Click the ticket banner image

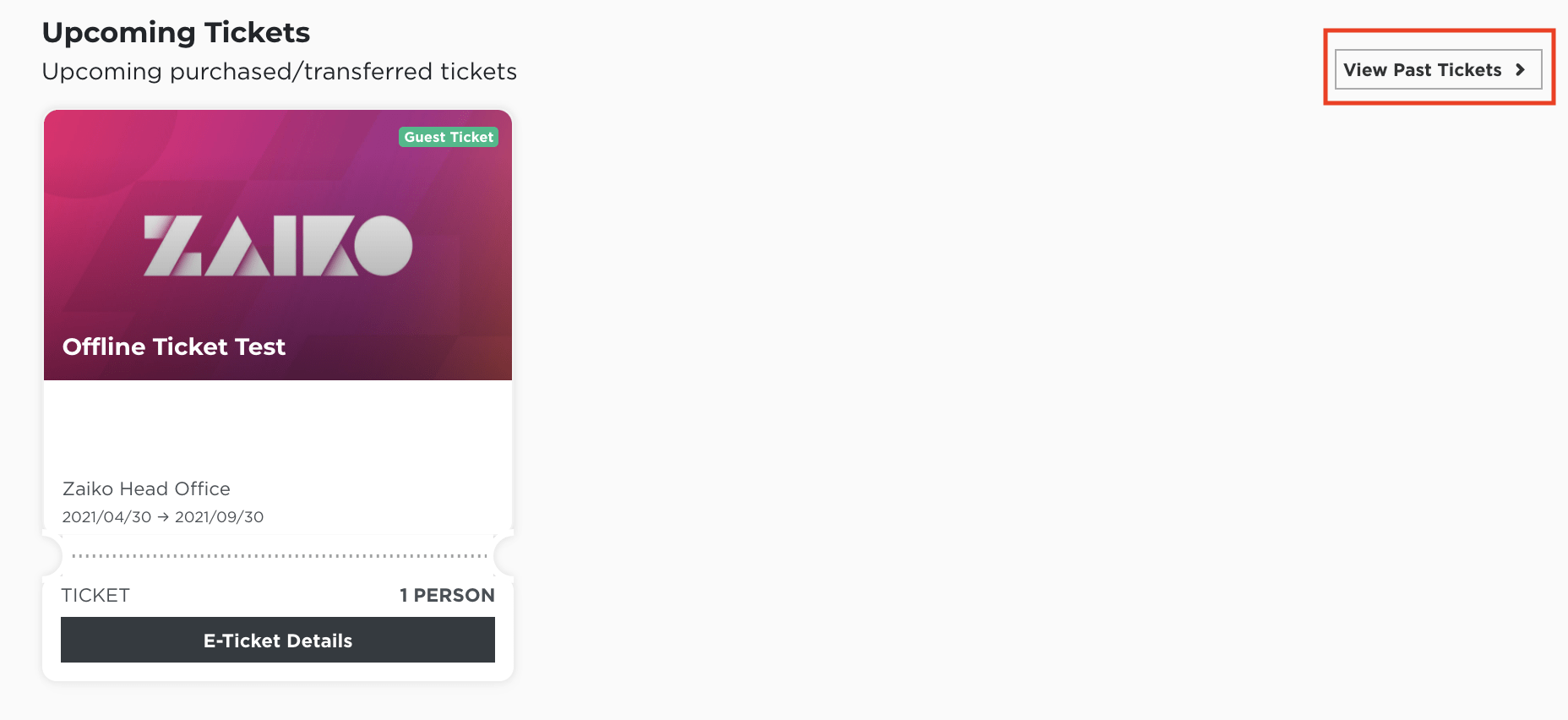pos(278,245)
